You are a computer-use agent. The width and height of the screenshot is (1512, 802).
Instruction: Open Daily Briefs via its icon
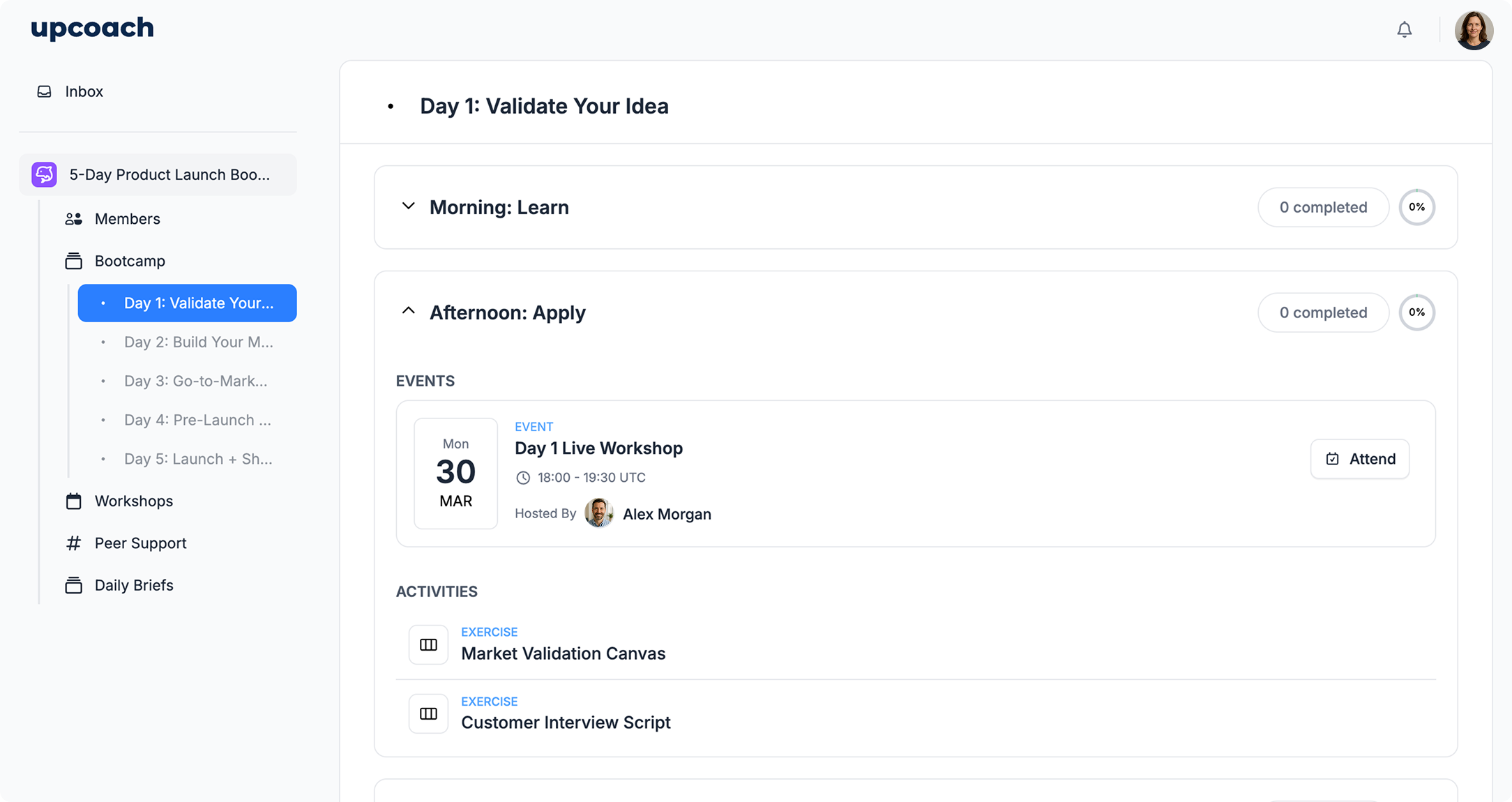click(73, 585)
